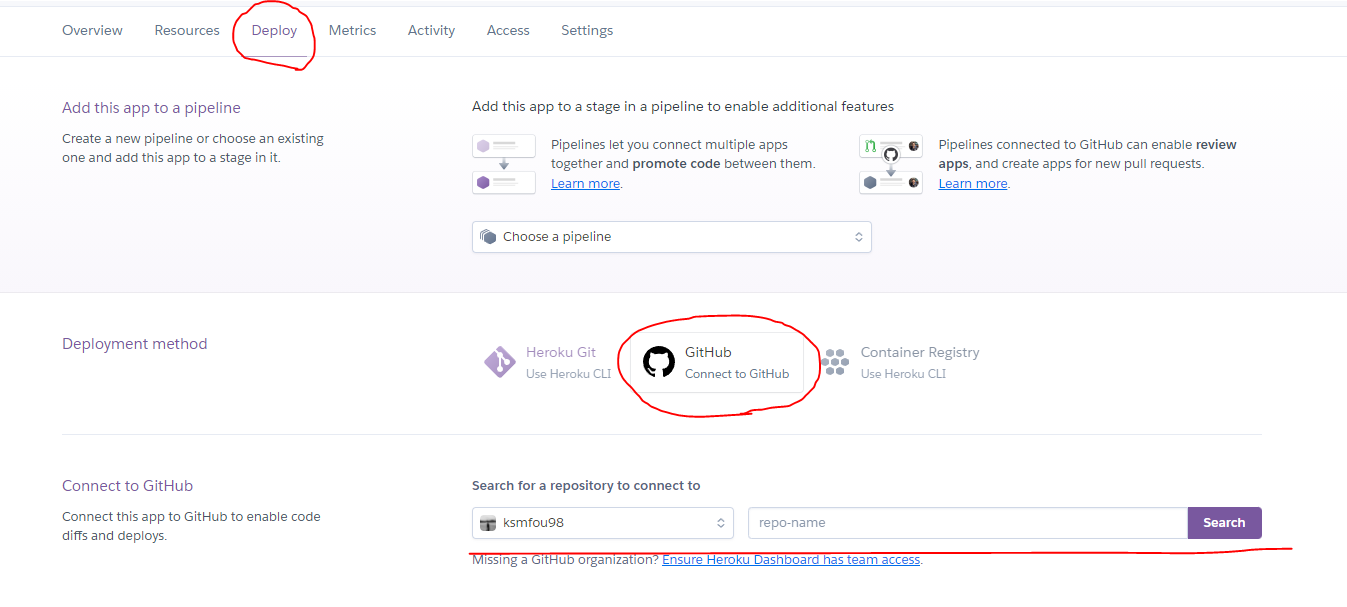Click the Deployment method heading
1347x607 pixels.
coord(135,344)
